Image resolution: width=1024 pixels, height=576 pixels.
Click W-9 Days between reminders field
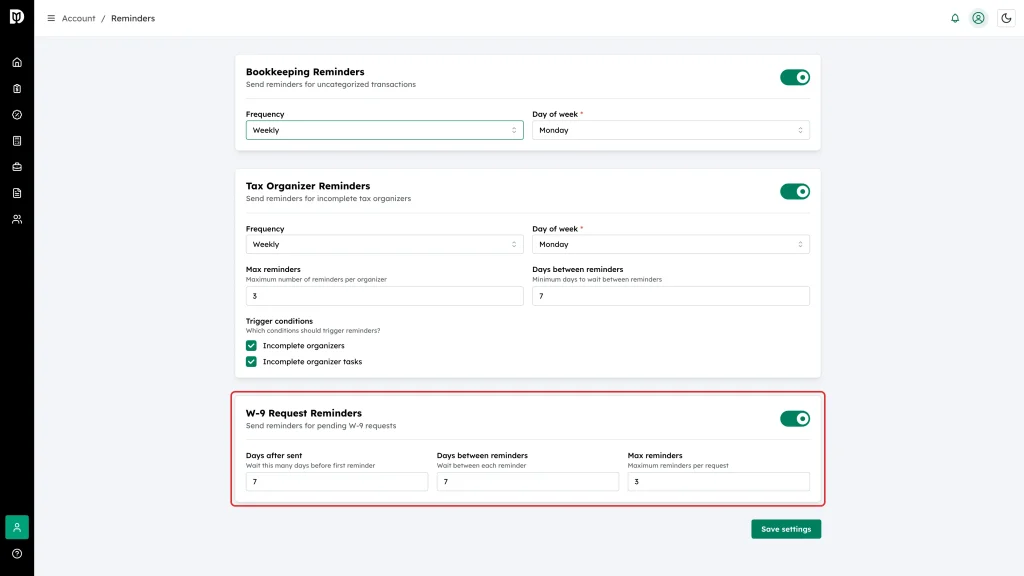pyautogui.click(x=528, y=481)
